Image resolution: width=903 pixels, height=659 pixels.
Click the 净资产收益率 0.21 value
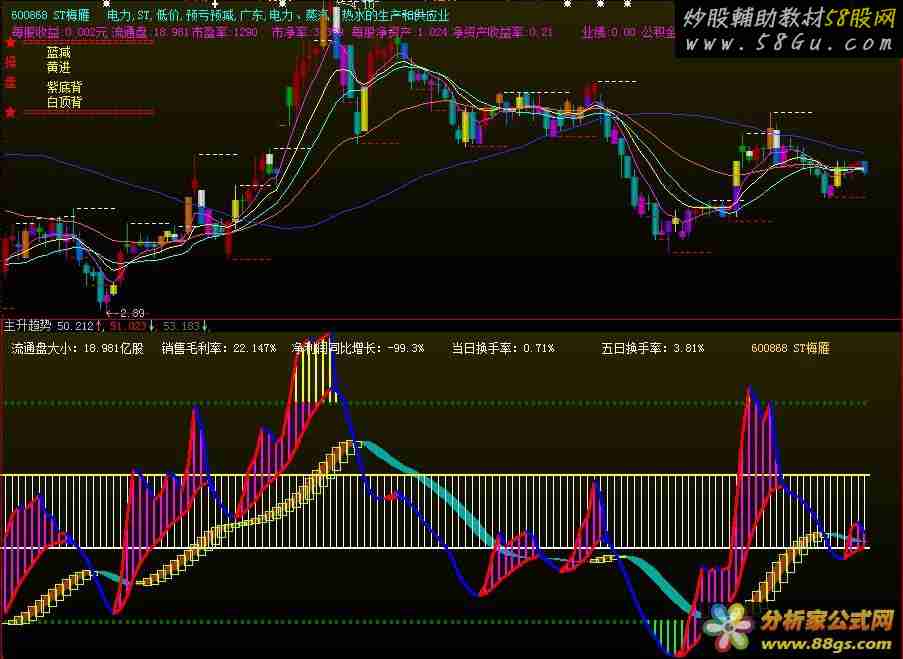(x=502, y=32)
